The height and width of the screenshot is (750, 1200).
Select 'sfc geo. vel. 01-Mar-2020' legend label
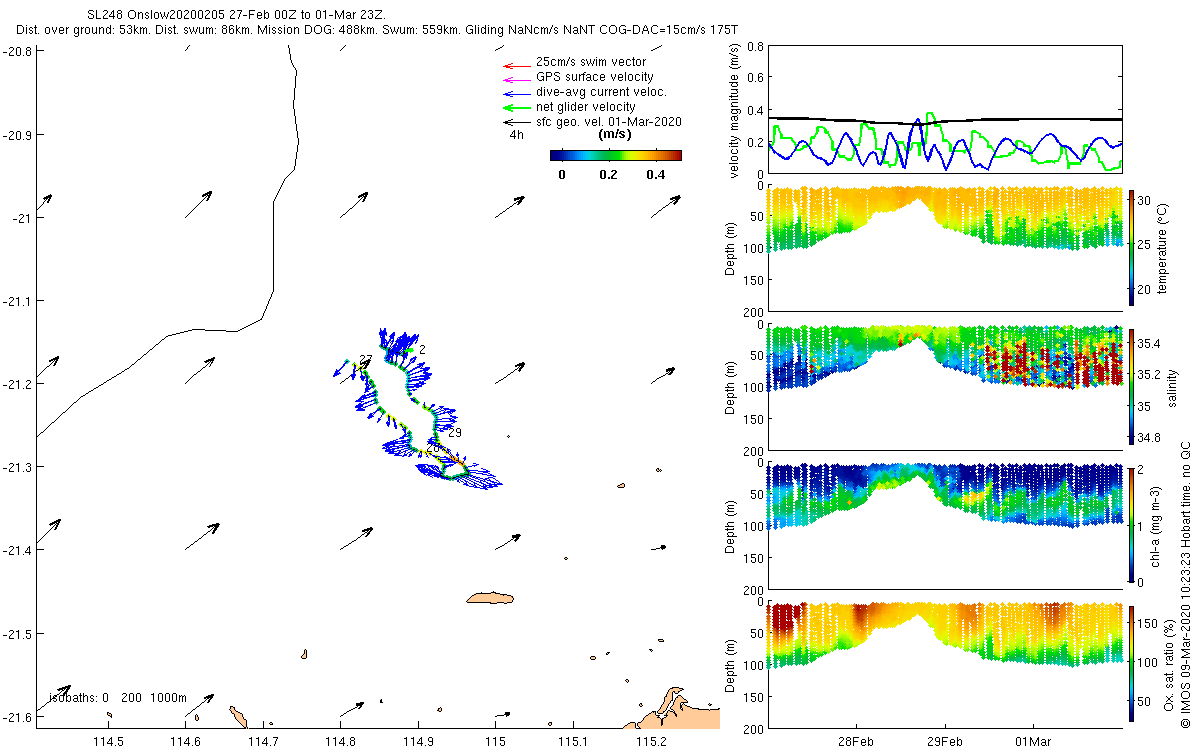click(609, 122)
